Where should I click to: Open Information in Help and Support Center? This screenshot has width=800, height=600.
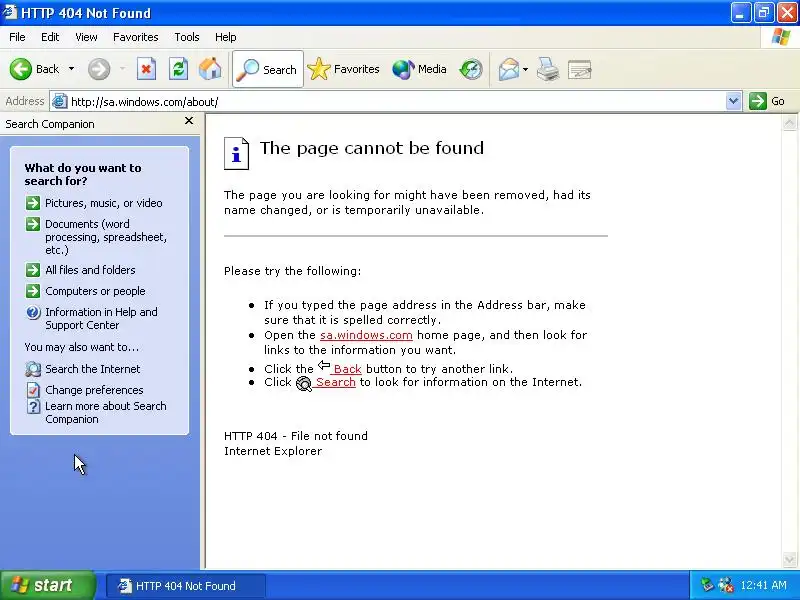[x=102, y=318]
